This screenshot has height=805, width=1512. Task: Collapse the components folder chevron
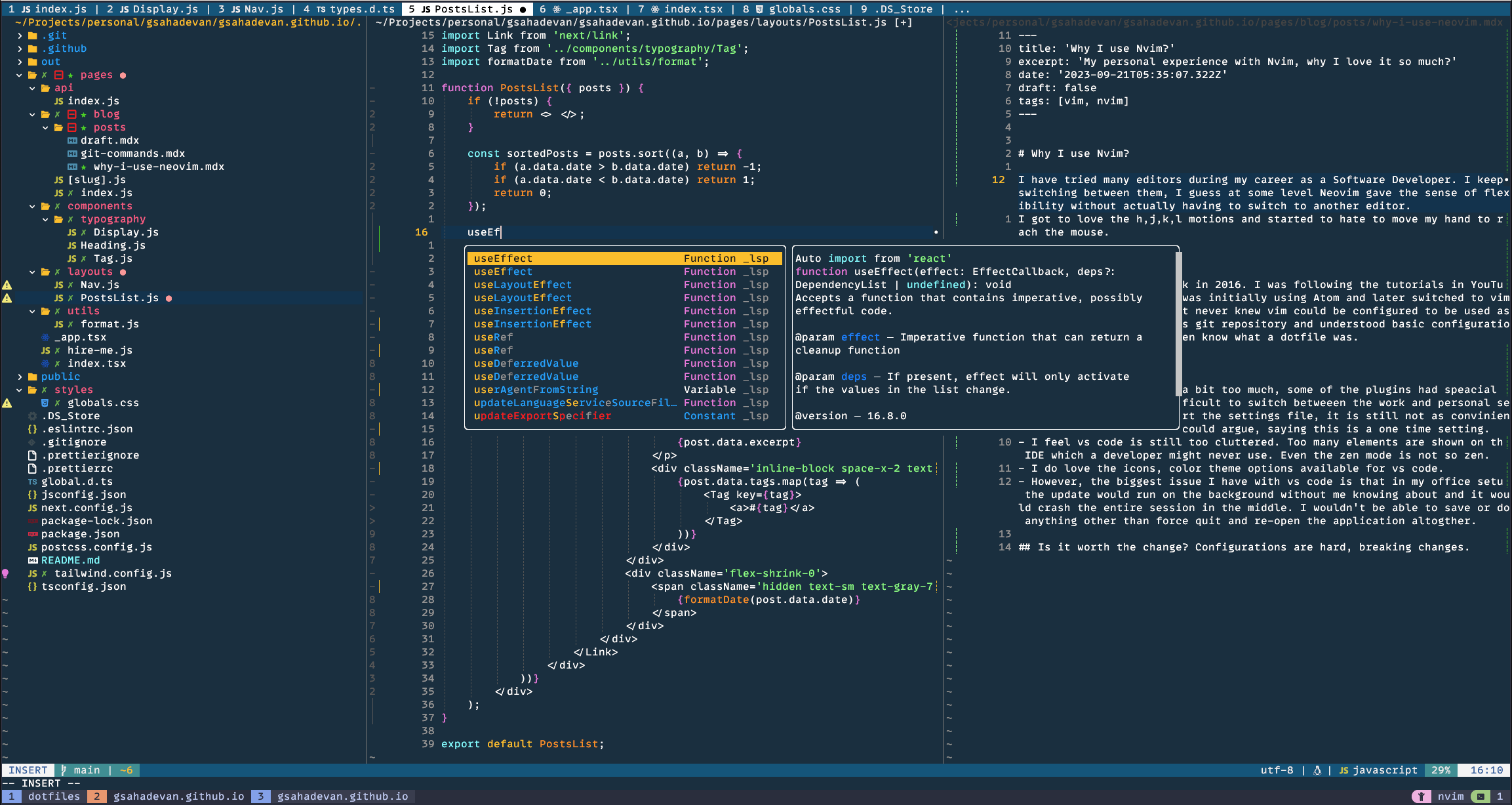tap(33, 206)
